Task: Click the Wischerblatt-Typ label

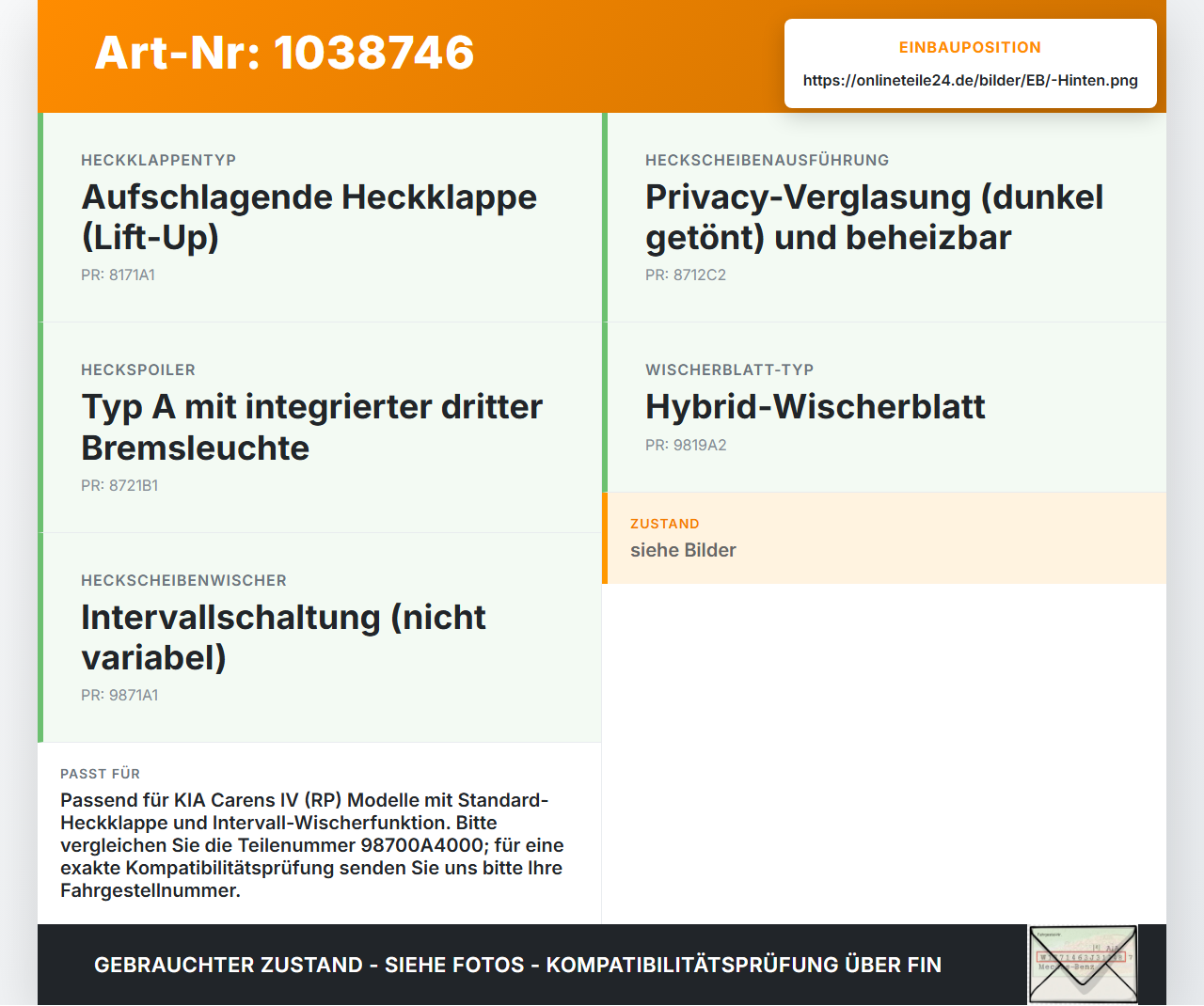Action: coord(729,370)
